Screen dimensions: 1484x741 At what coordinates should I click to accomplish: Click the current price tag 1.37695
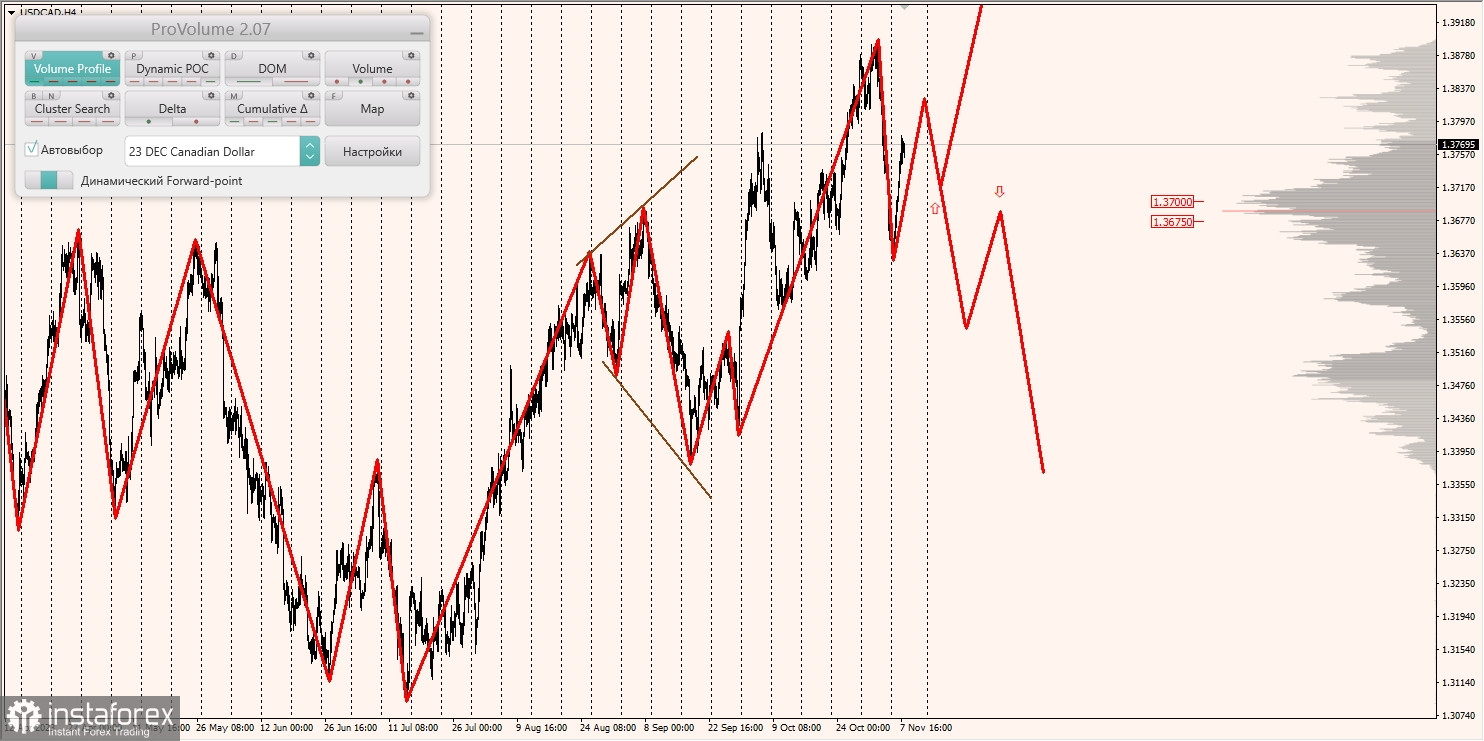(x=1458, y=144)
